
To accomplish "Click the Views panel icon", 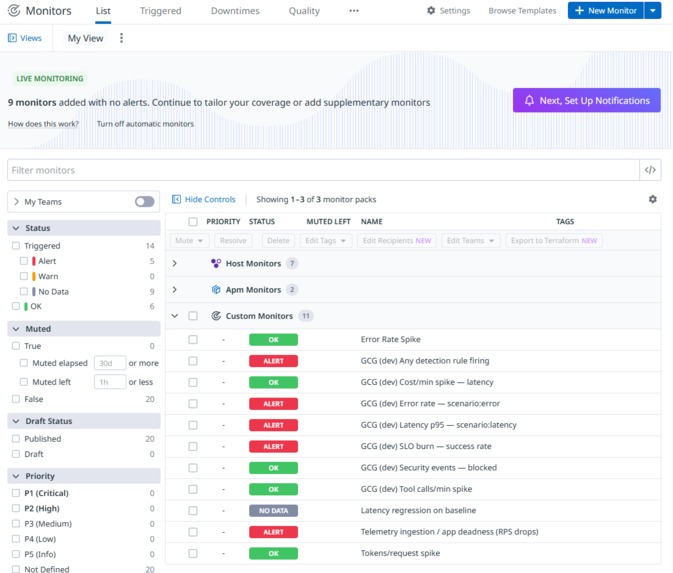I will [x=12, y=38].
